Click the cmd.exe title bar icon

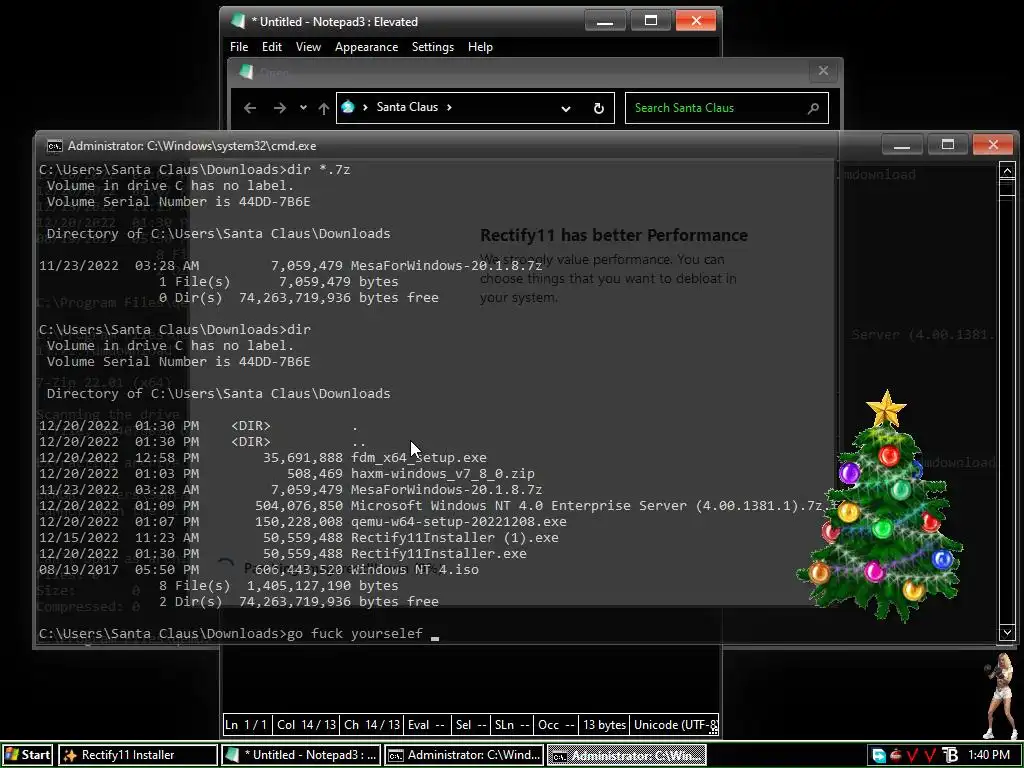[55, 146]
